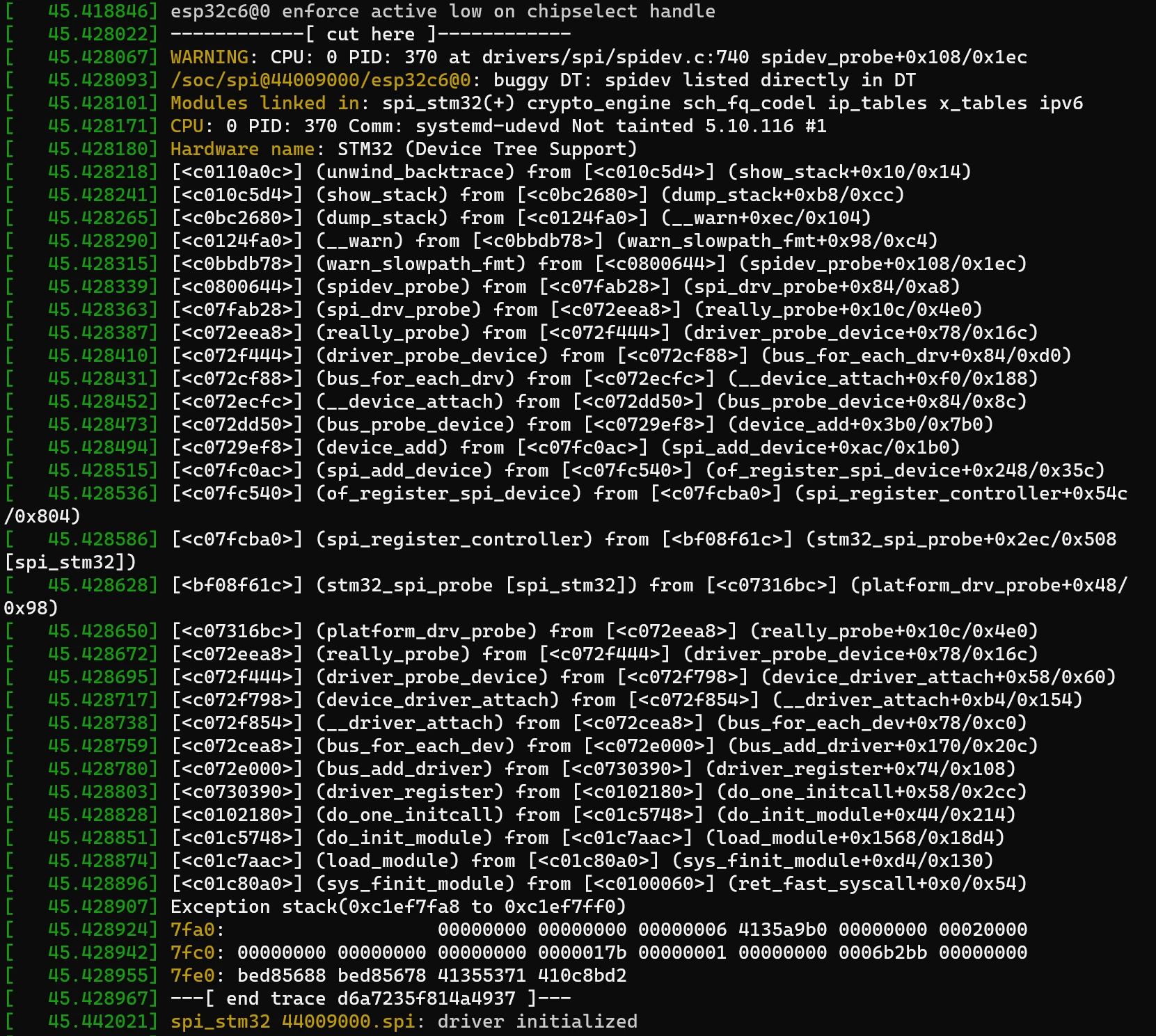Screen dimensions: 1156x1036
Task: Click the kernel version 5.10.116 #1
Action: click(x=766, y=126)
